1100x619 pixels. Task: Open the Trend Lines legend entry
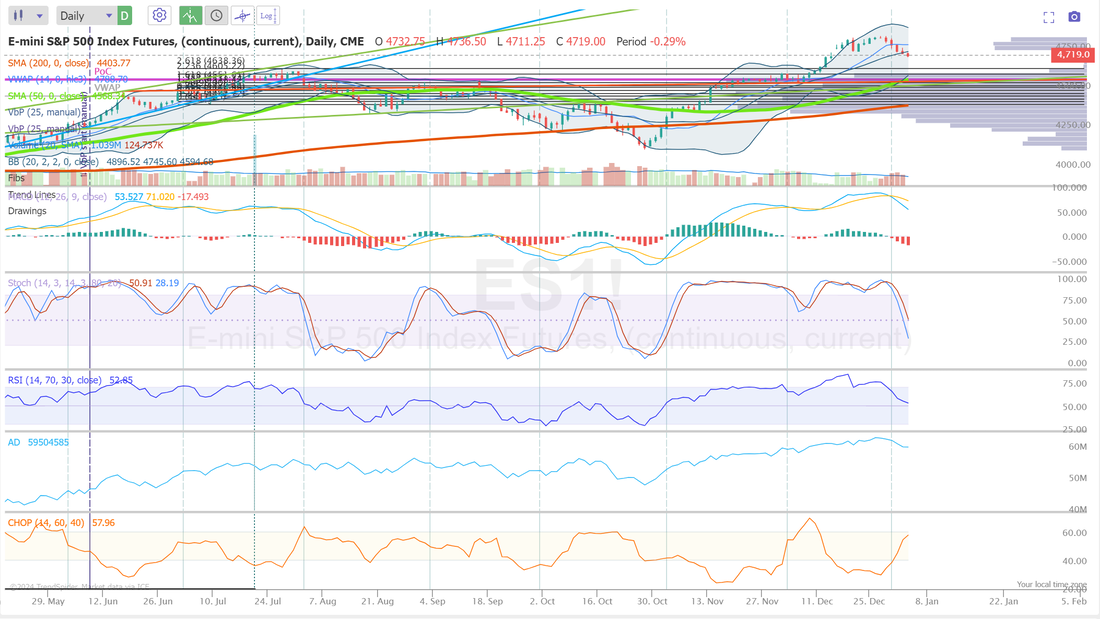pos(32,194)
